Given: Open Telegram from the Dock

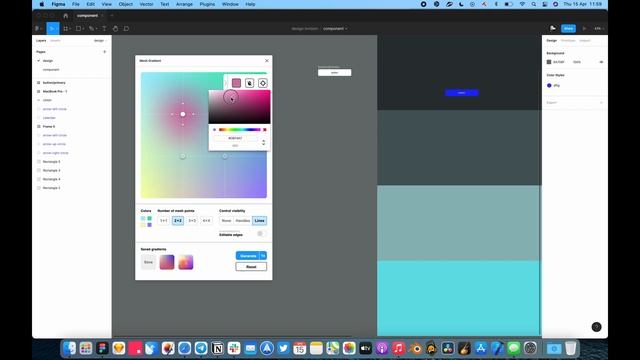Looking at the screenshot, I should tap(201, 348).
